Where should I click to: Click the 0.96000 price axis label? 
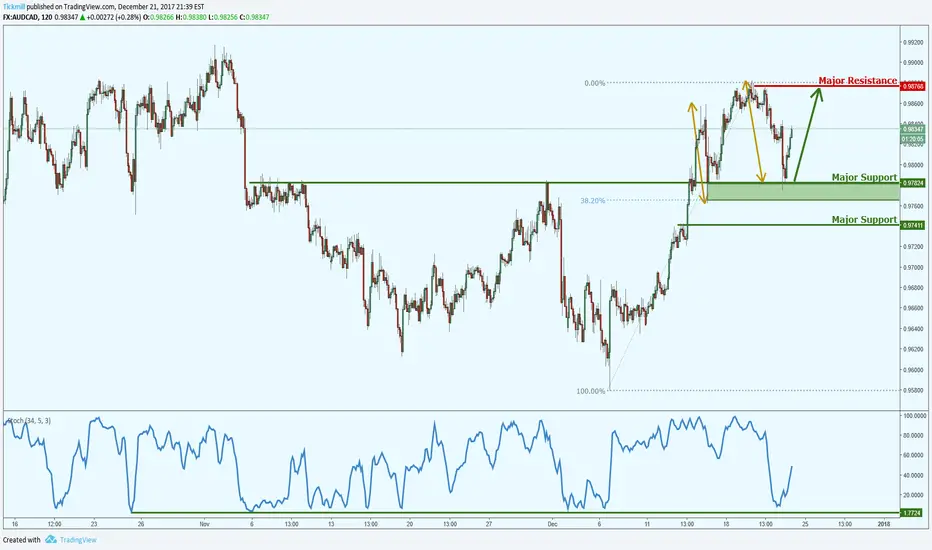tap(913, 370)
